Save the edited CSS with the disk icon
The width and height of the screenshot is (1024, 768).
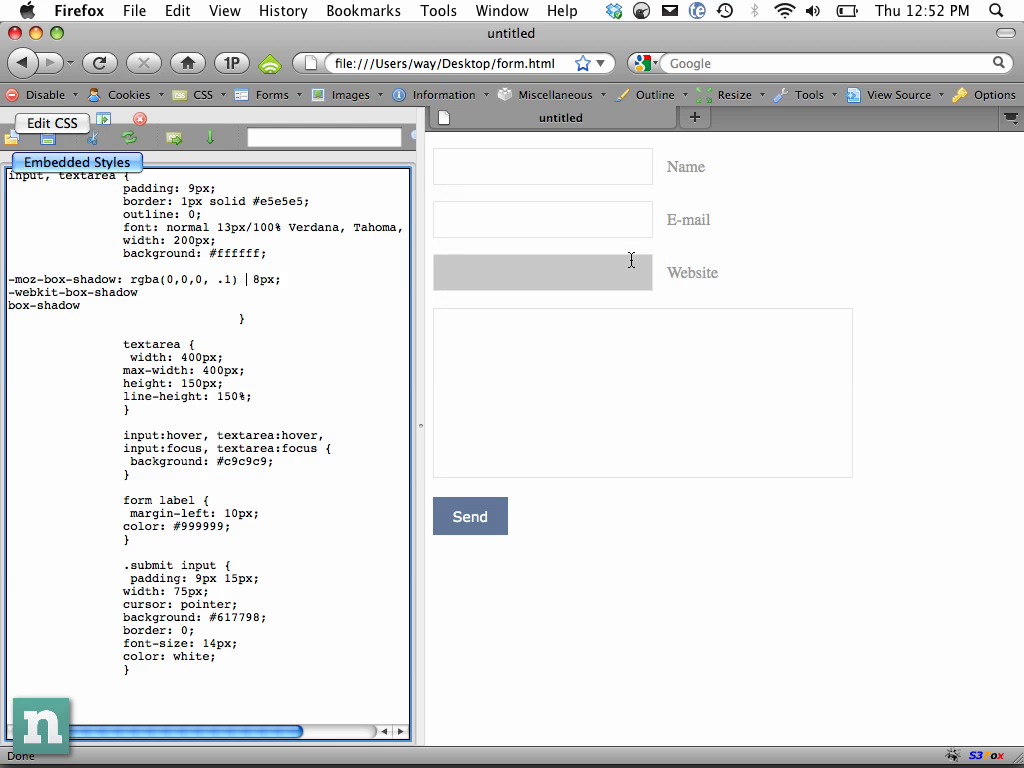pos(48,138)
